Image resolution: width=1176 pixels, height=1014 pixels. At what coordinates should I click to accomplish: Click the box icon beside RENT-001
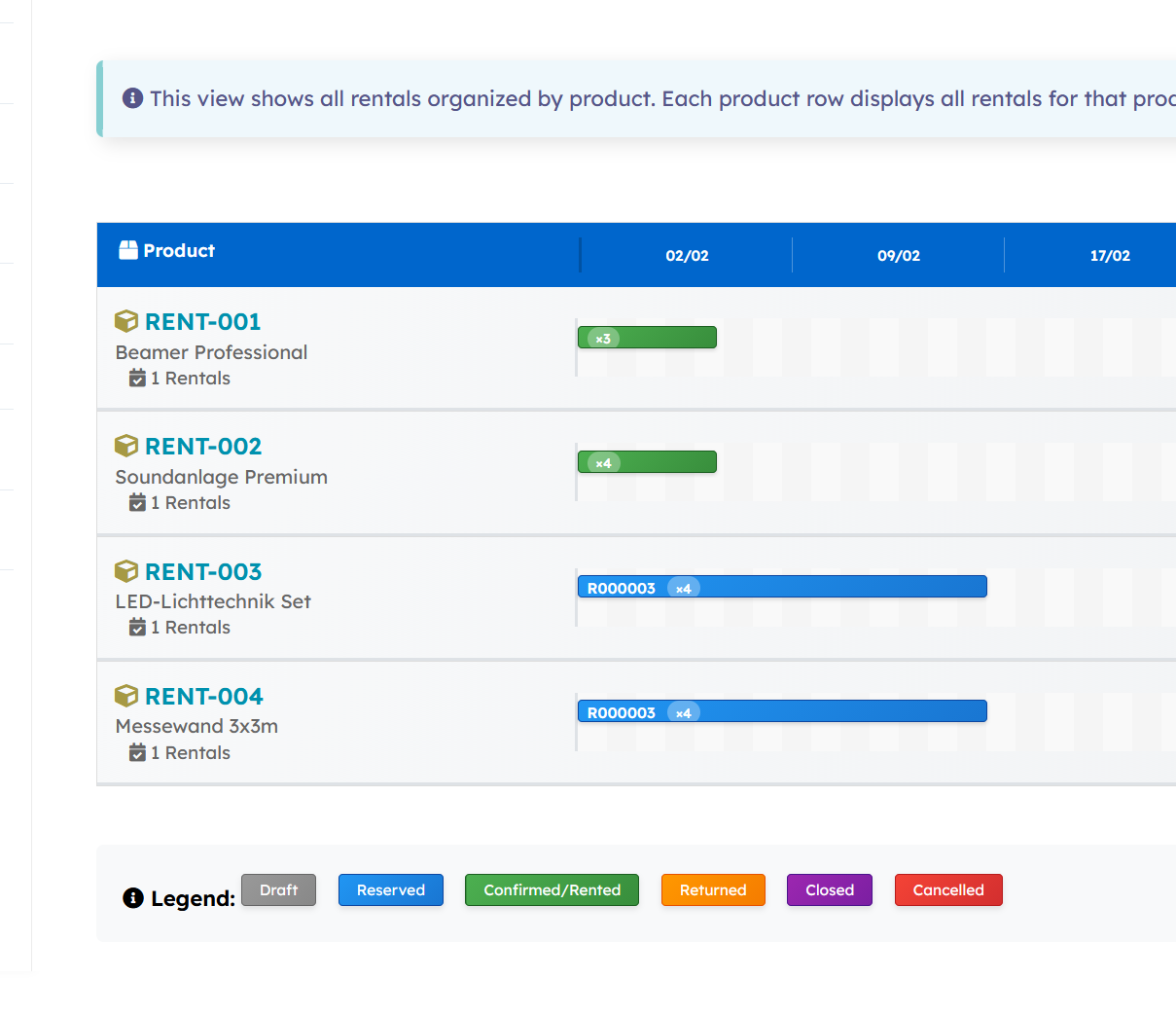coord(126,321)
